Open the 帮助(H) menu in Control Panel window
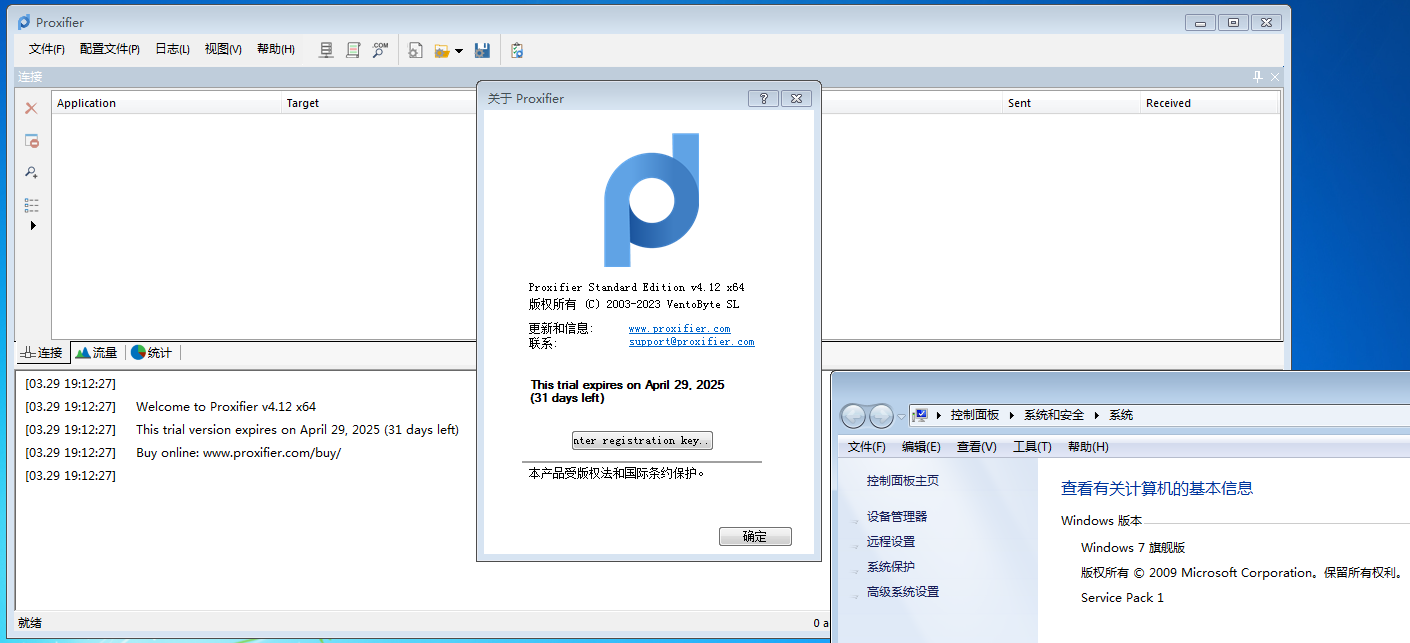This screenshot has width=1410, height=643. click(x=1088, y=447)
